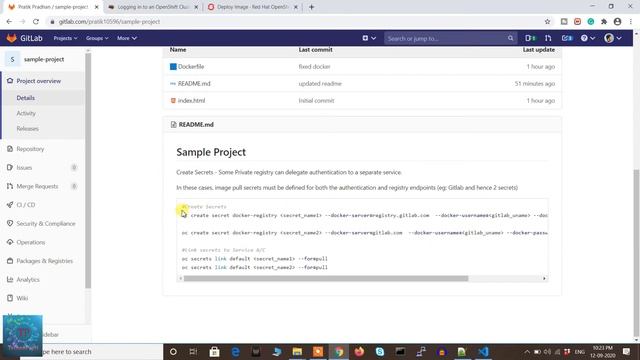Click the browser back arrow
Image resolution: width=640 pixels, height=360 pixels.
click(x=9, y=22)
